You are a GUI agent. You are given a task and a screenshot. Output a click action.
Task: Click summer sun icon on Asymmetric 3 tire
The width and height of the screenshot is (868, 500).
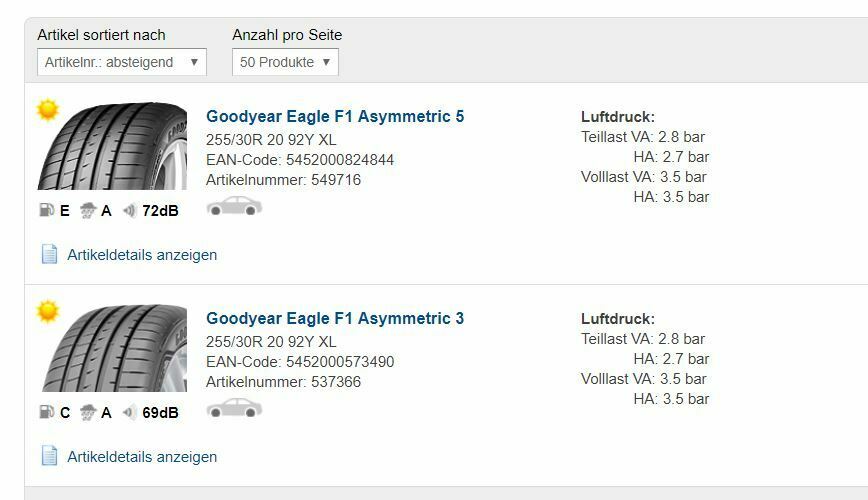coord(47,312)
